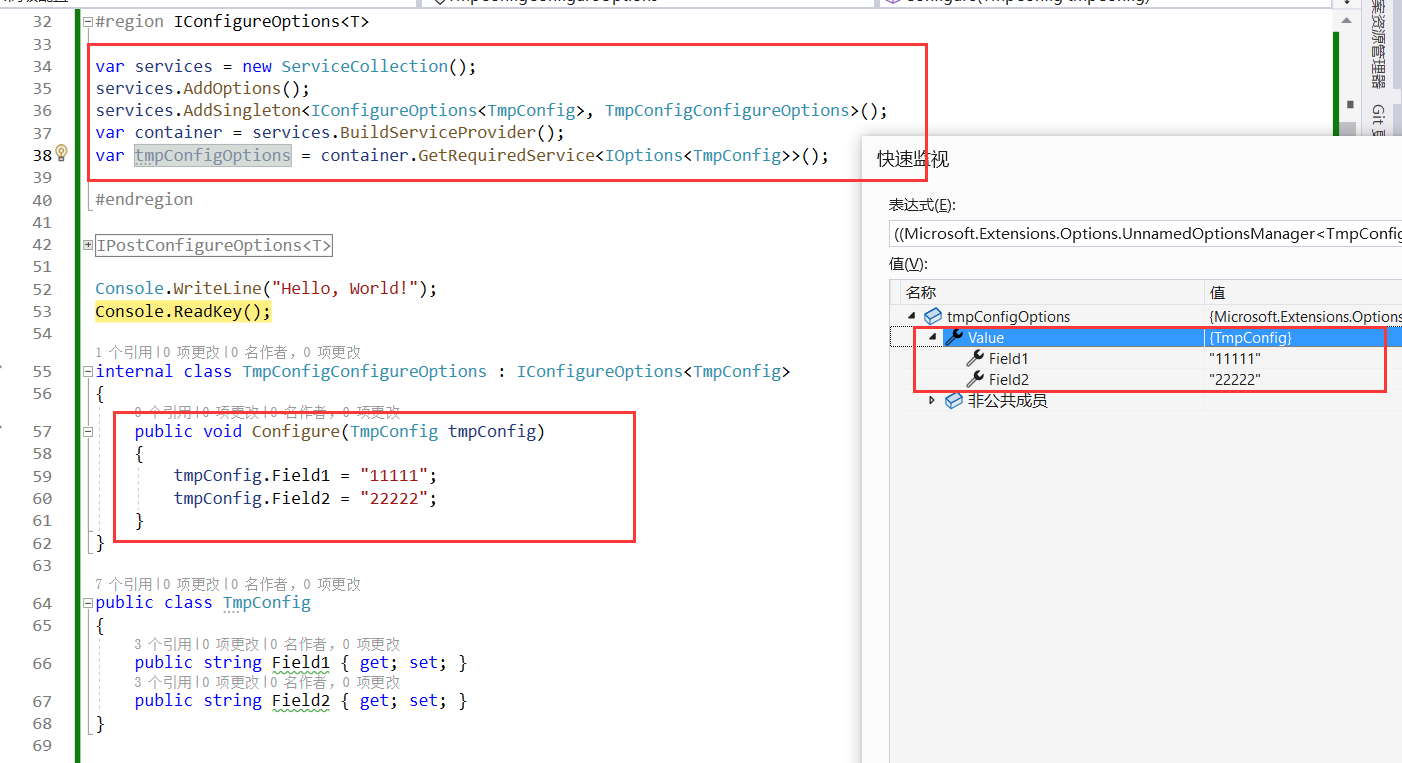
Task: Click the 表达式 expression input field
Action: [1145, 234]
